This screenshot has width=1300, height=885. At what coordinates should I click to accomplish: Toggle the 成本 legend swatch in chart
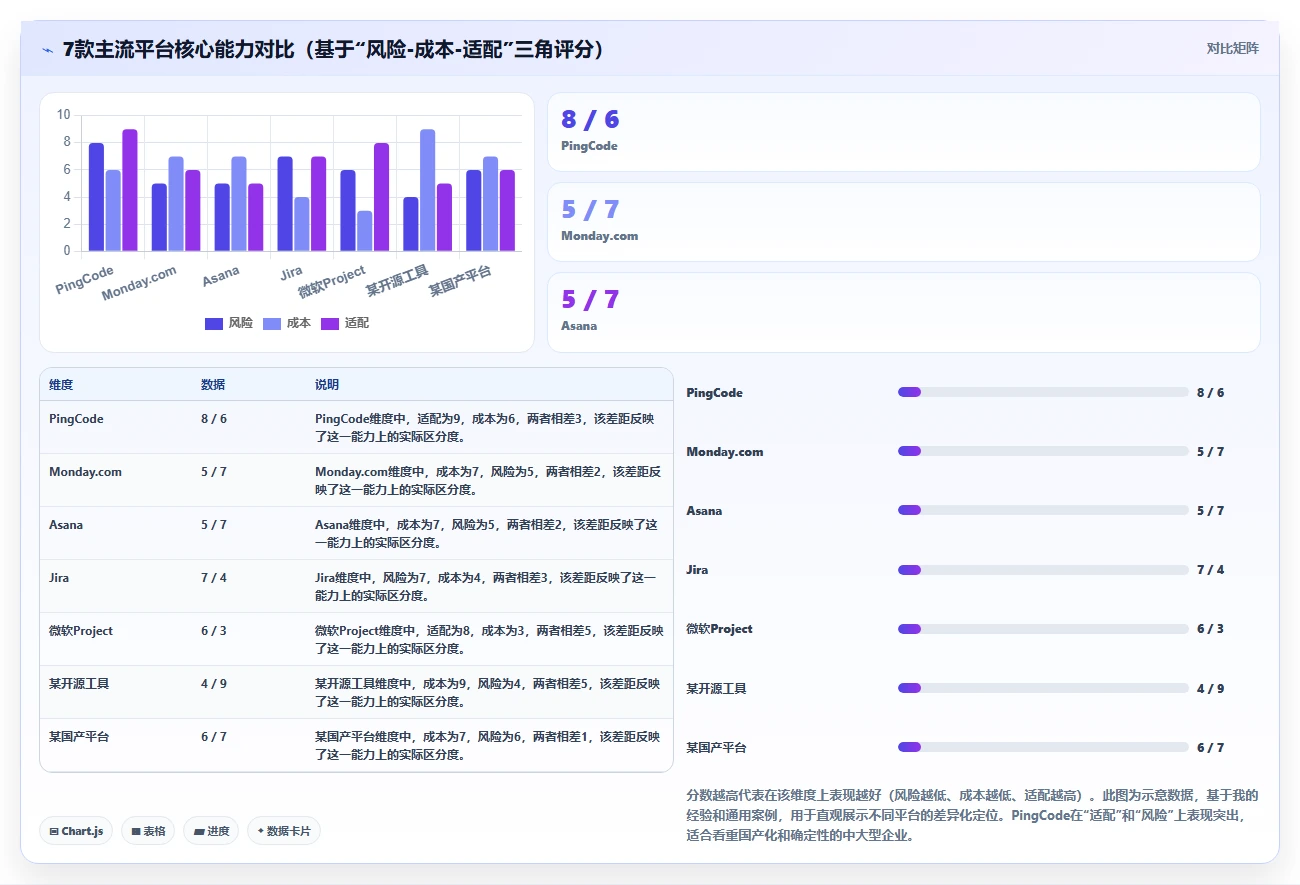click(x=272, y=323)
